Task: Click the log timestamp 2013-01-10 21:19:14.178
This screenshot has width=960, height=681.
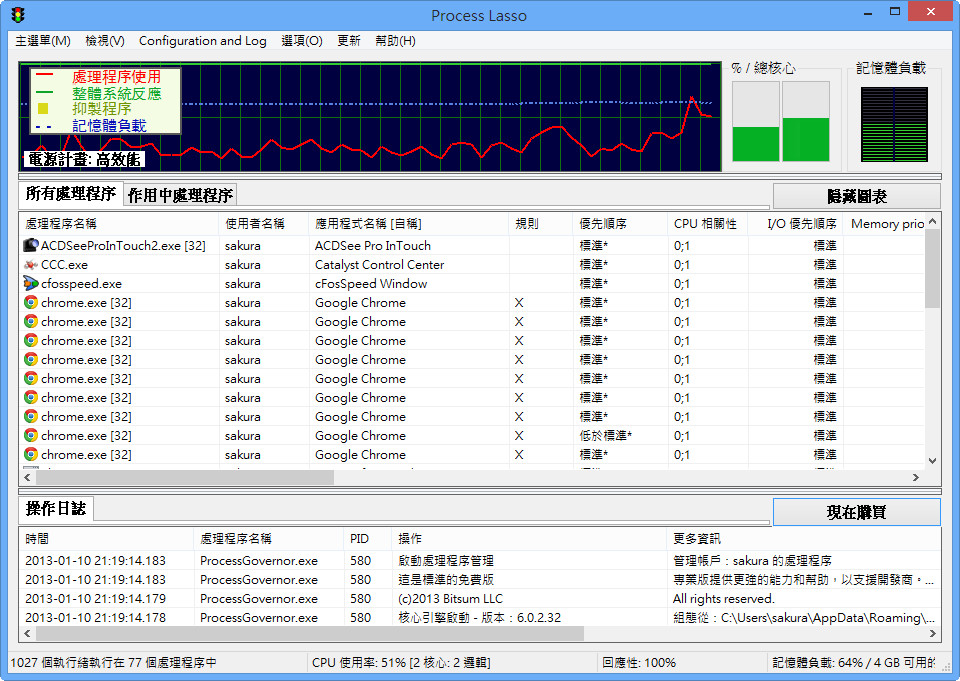Action: pyautogui.click(x=96, y=617)
